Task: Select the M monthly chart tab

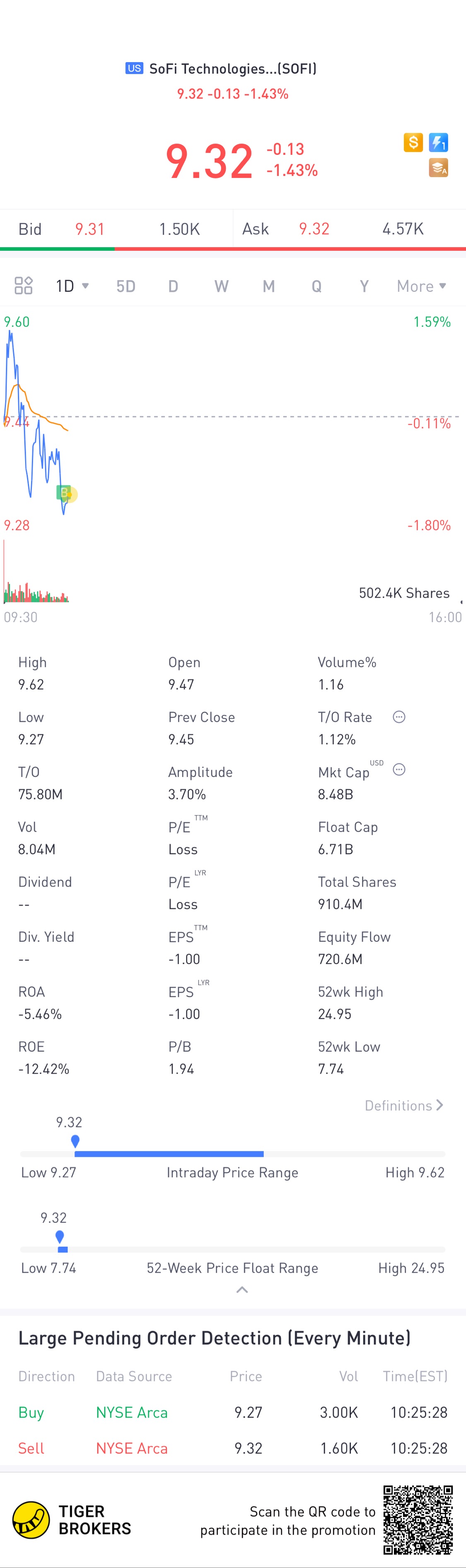Action: coord(269,286)
